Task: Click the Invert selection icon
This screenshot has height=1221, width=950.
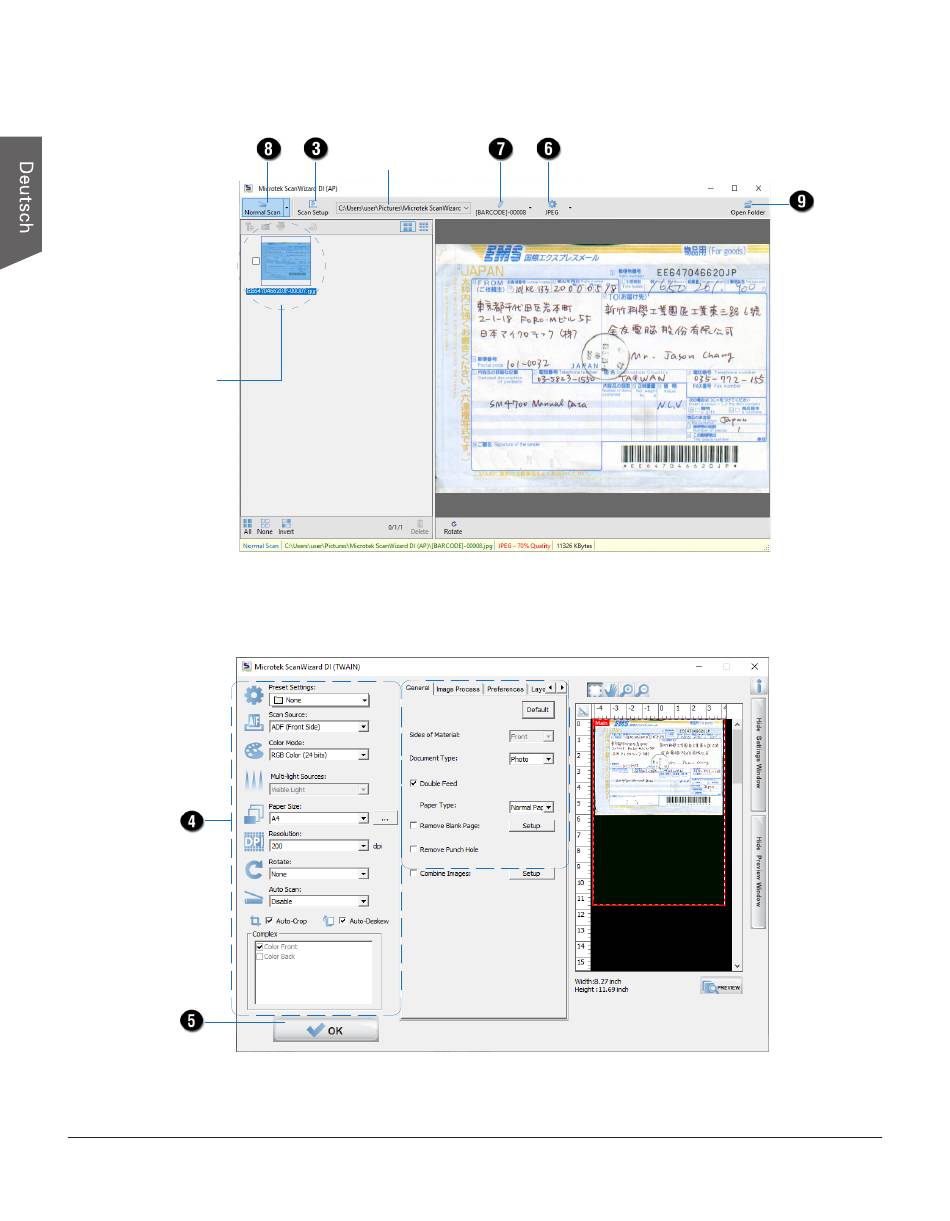Action: point(286,526)
